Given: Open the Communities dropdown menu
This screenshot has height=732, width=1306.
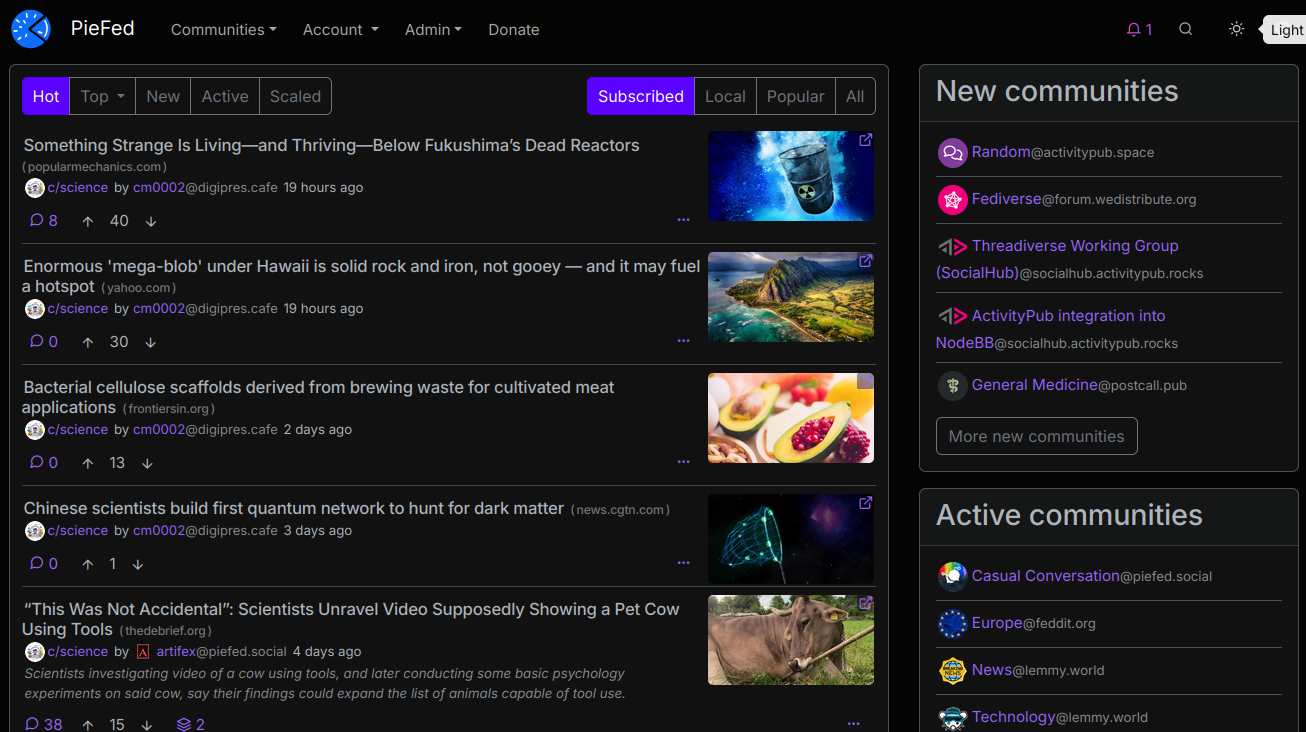Looking at the screenshot, I should [223, 30].
